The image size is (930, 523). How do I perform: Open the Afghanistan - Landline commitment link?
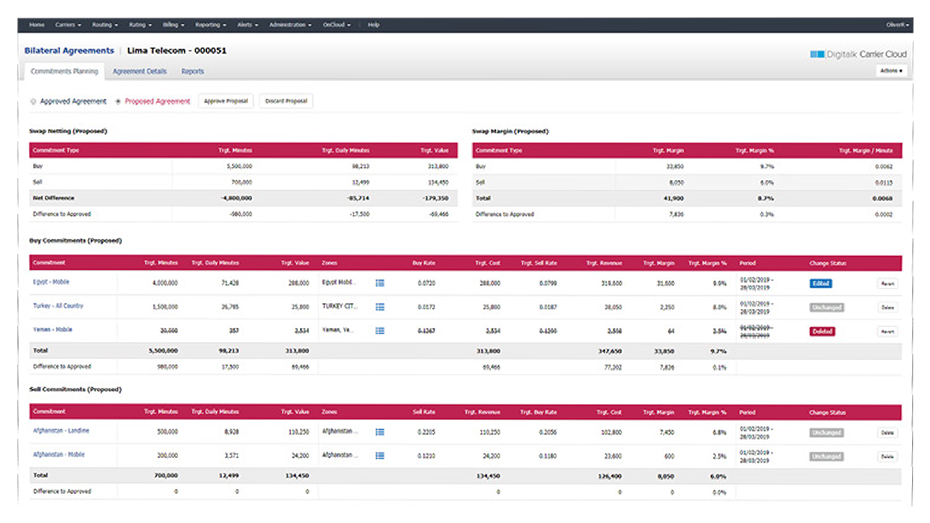pyautogui.click(x=61, y=430)
